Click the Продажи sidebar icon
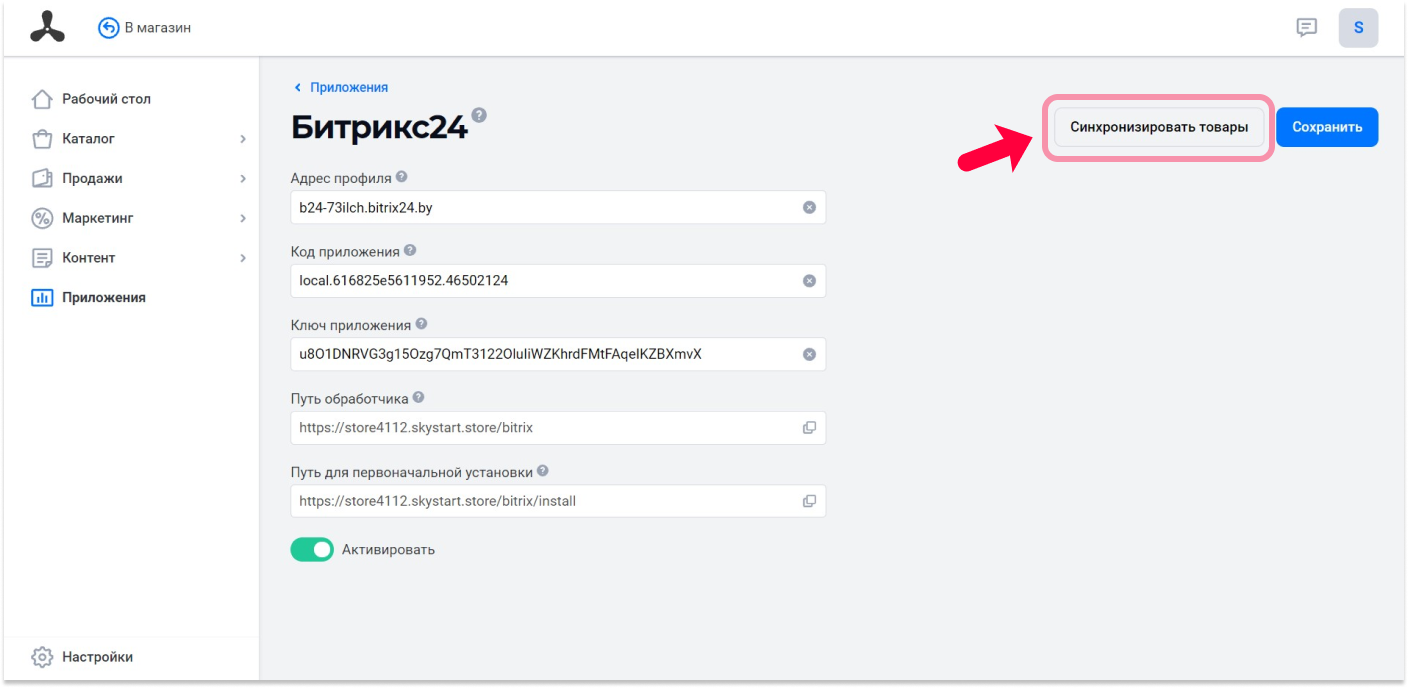 (42, 178)
